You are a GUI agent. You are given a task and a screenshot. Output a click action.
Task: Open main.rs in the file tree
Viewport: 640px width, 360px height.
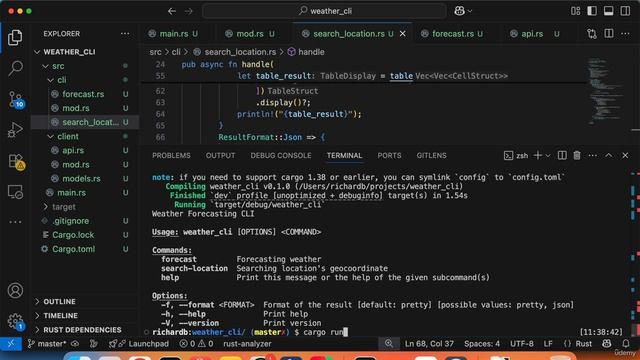pos(71,193)
